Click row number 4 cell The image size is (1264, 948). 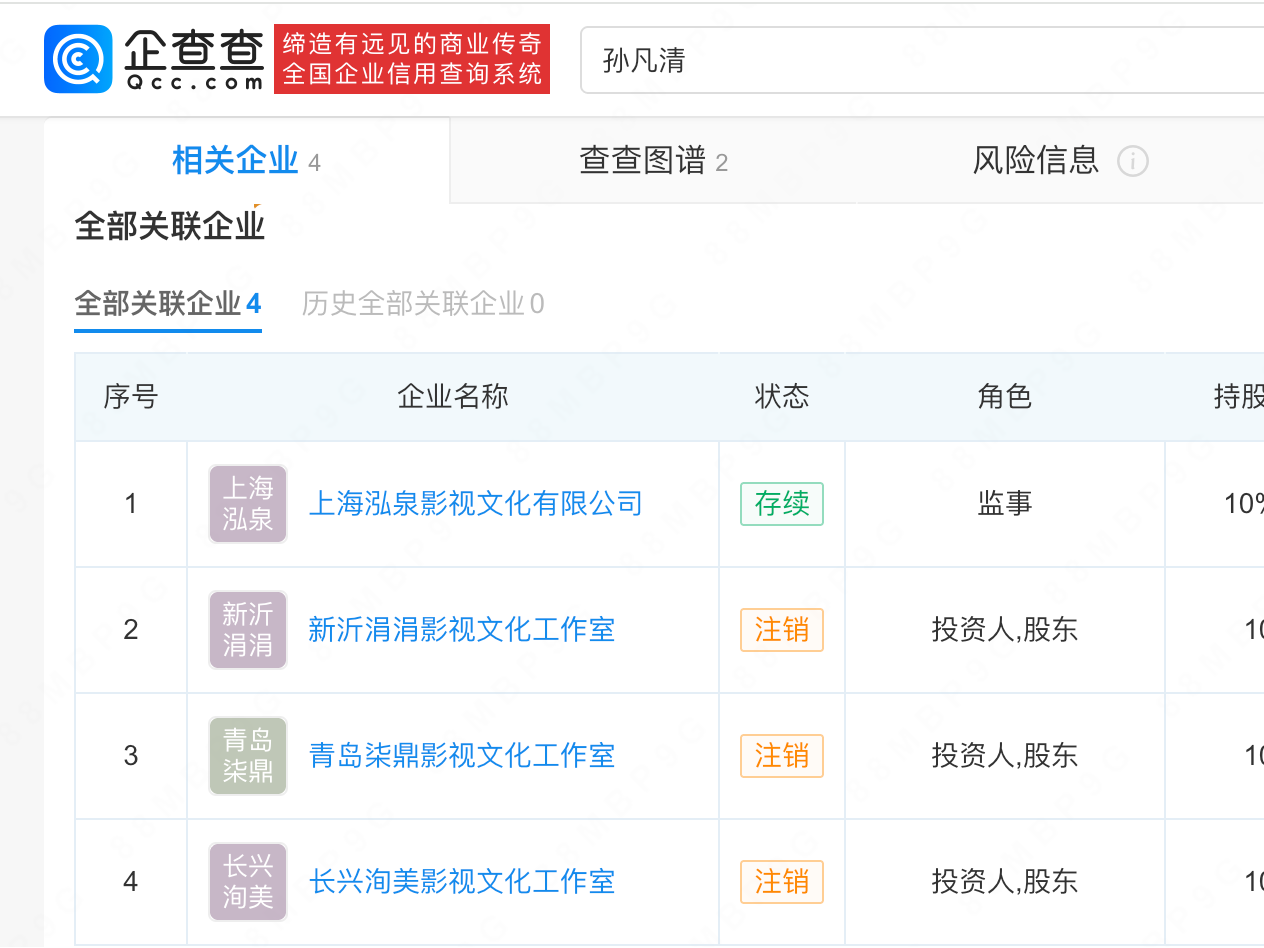(131, 882)
